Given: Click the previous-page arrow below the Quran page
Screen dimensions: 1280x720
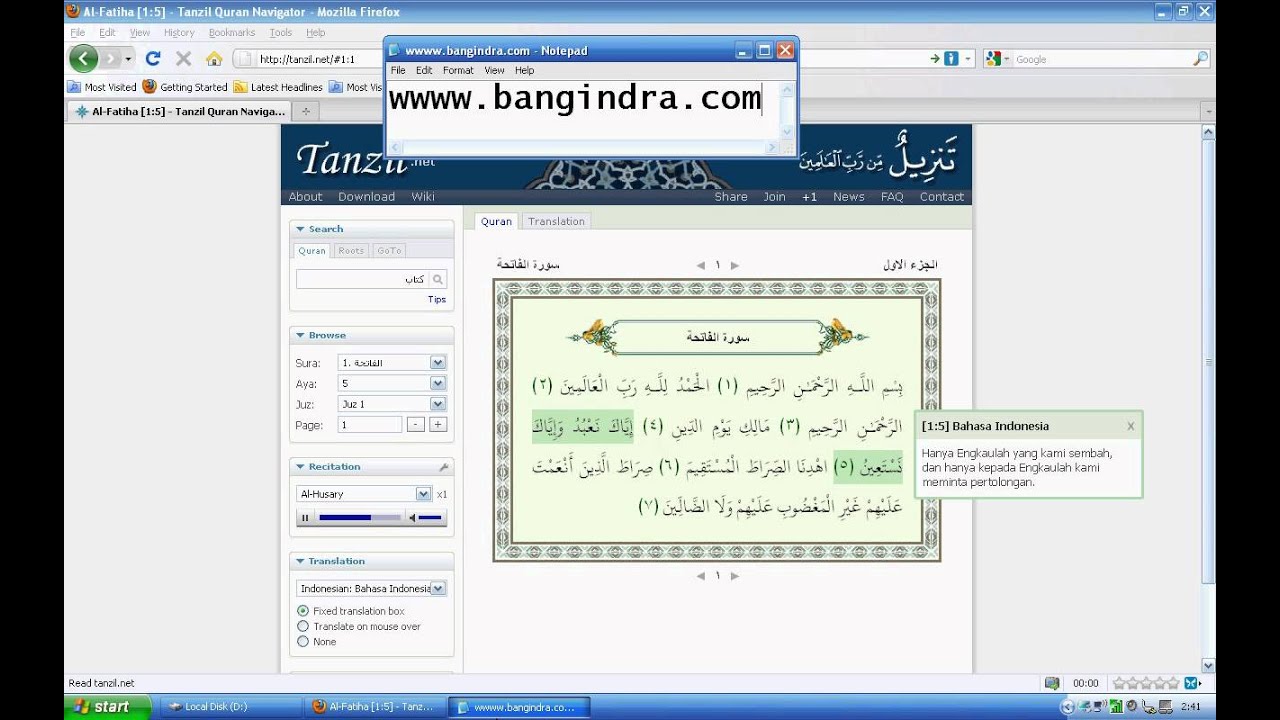Looking at the screenshot, I should pyautogui.click(x=700, y=576).
